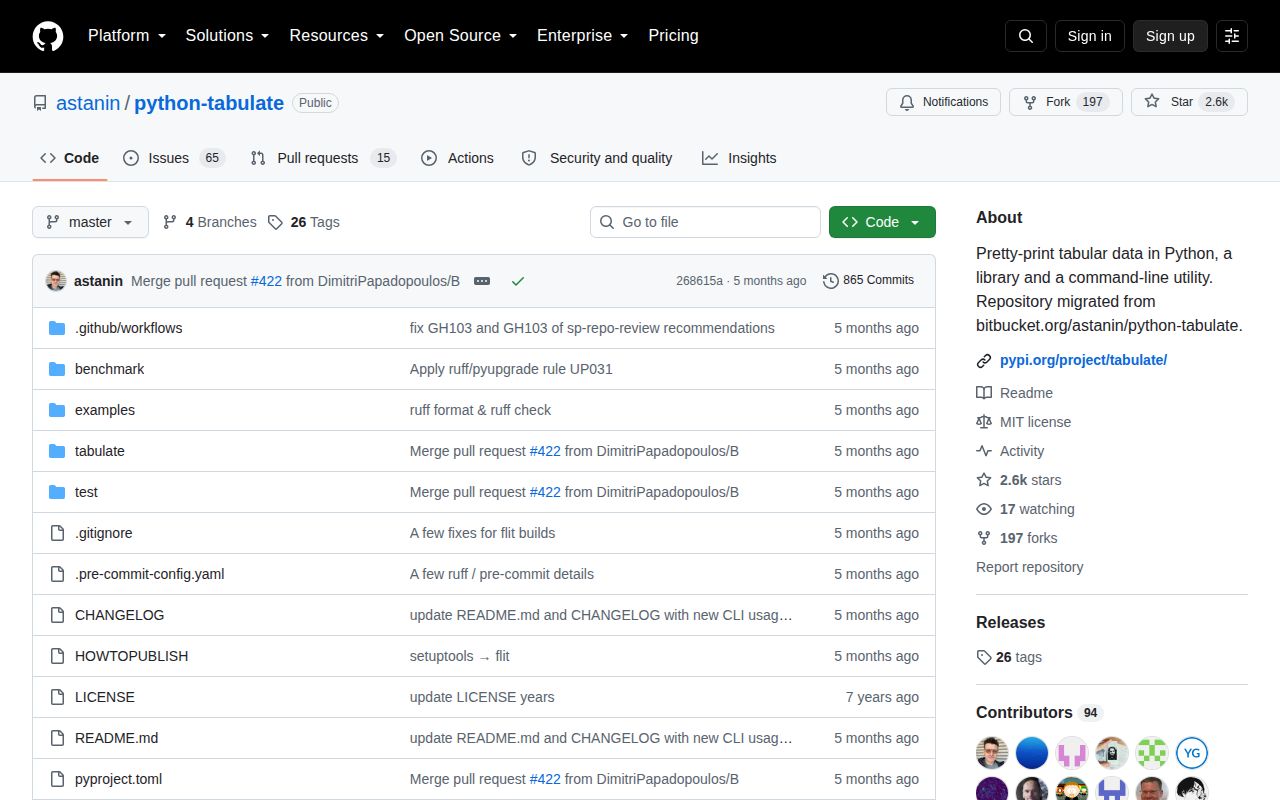Open the examples folder icon
This screenshot has width=1280, height=800.
[x=57, y=410]
